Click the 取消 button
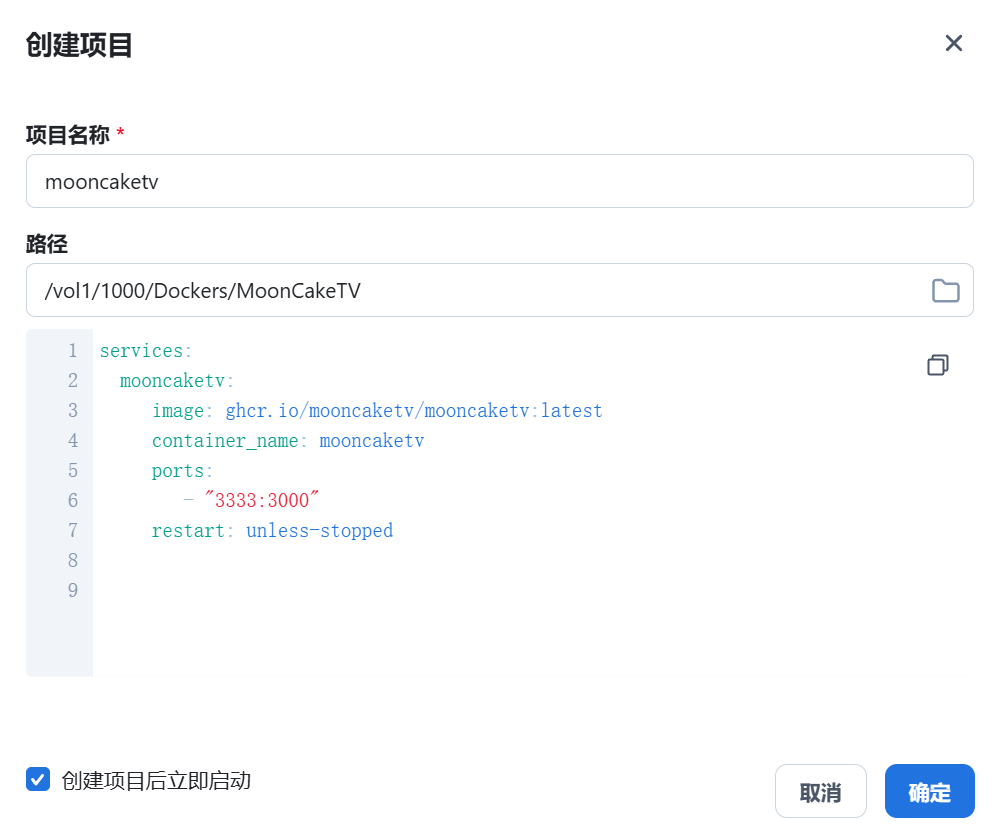 pyautogui.click(x=821, y=791)
